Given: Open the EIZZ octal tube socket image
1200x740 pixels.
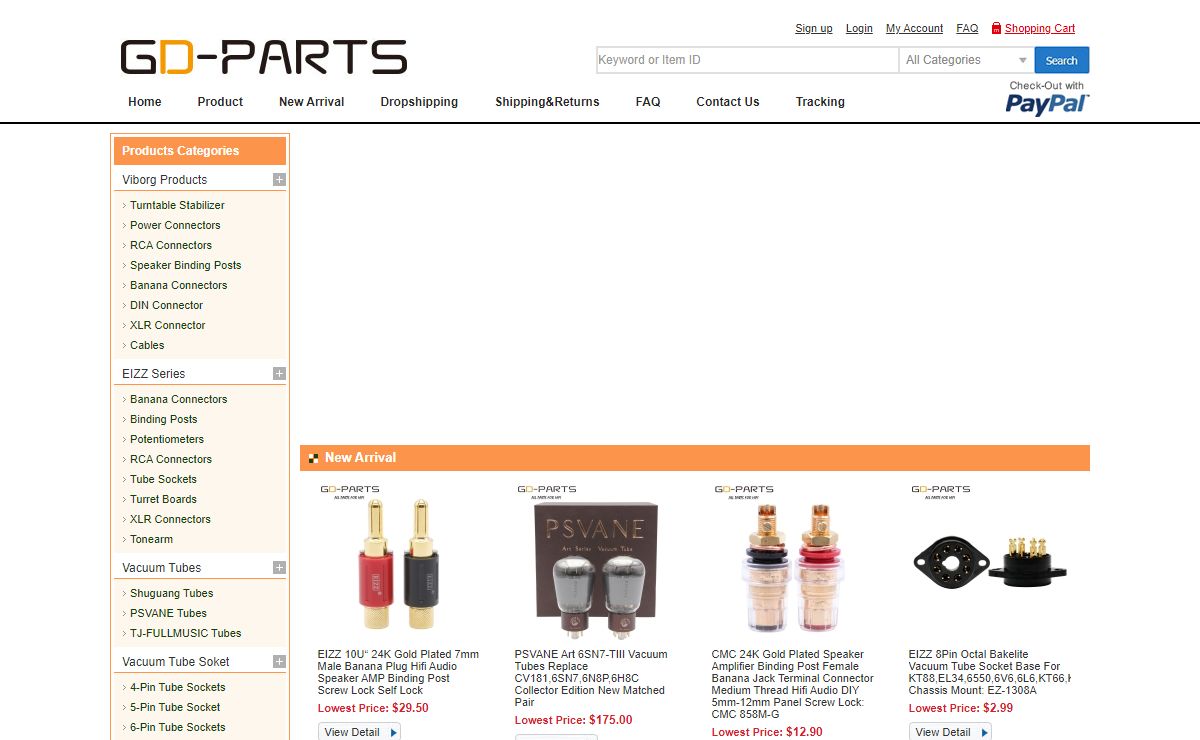Looking at the screenshot, I should tap(989, 560).
